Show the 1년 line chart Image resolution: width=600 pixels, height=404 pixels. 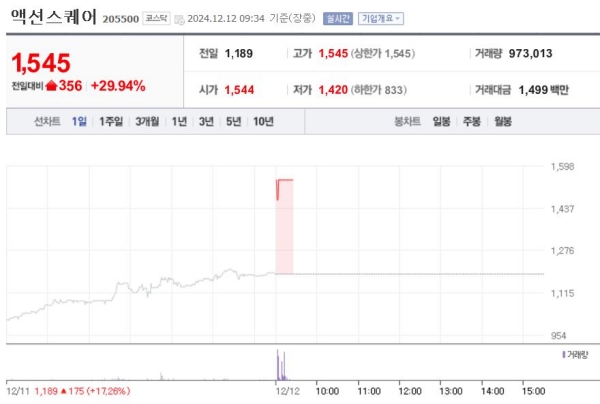[x=179, y=122]
